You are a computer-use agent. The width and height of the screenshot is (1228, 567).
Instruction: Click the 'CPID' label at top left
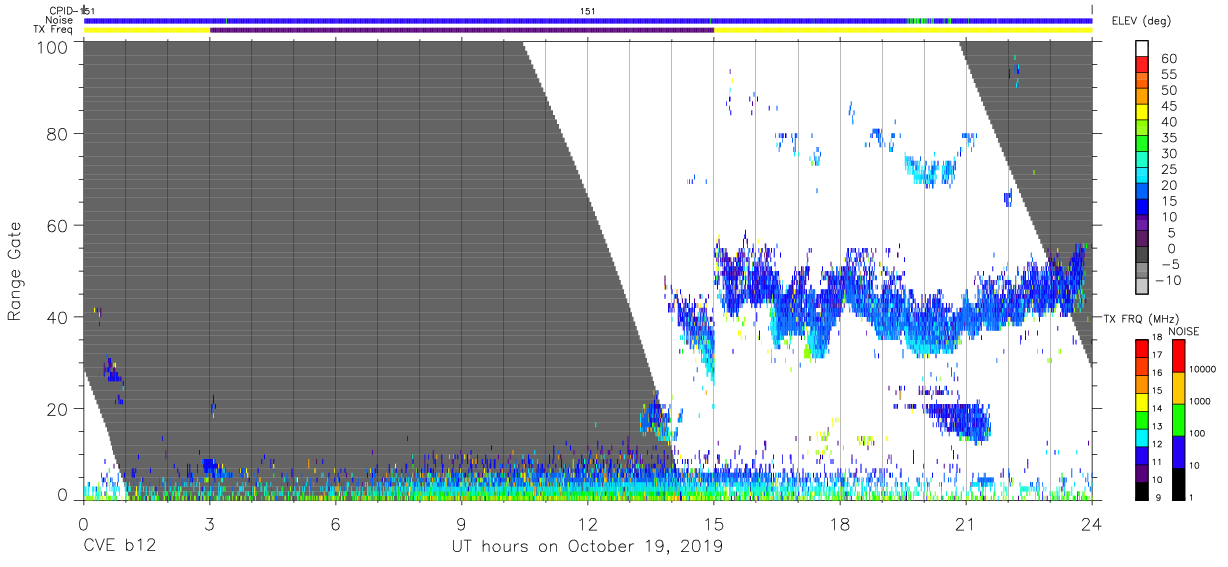(61, 10)
